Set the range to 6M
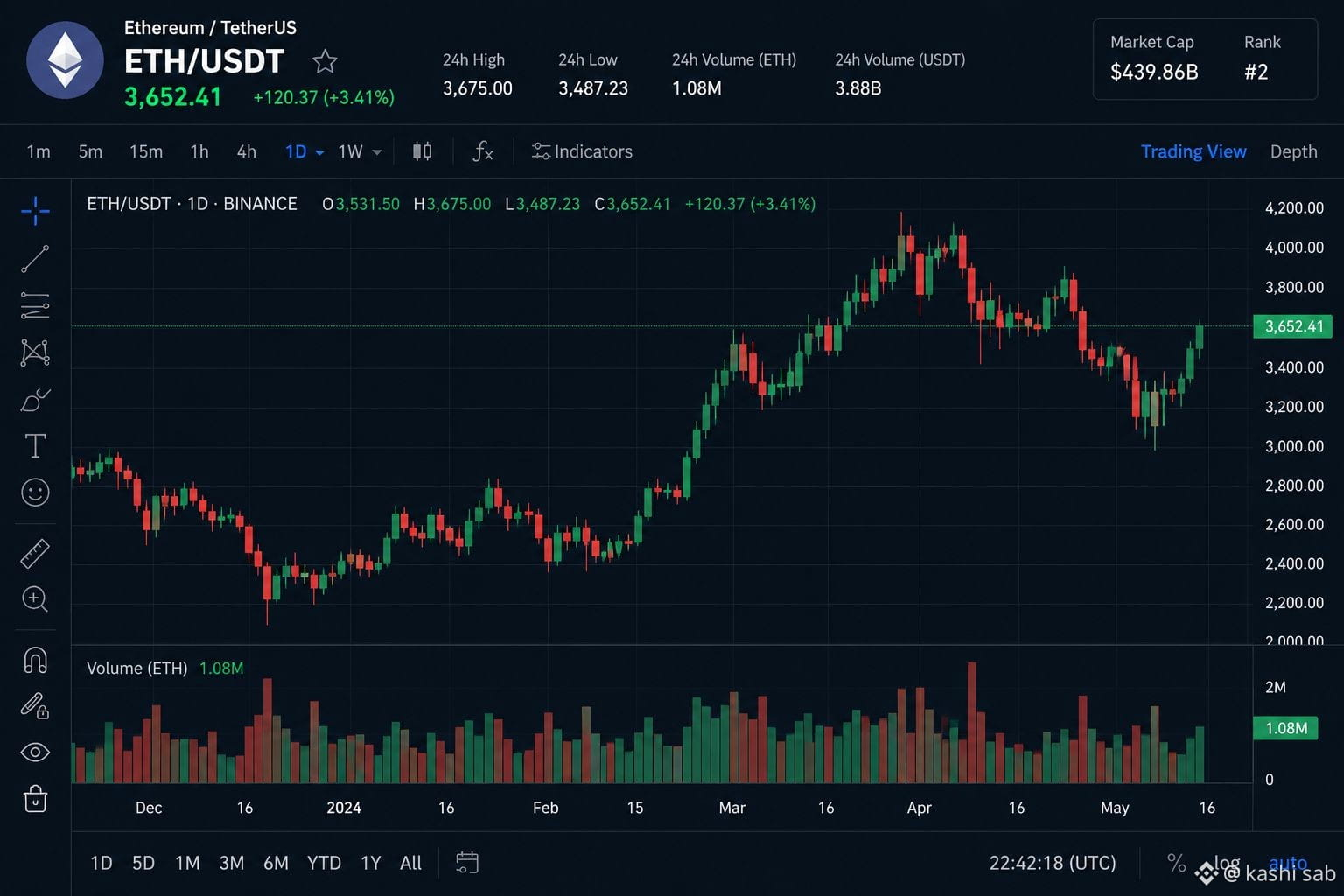The height and width of the screenshot is (896, 1344). click(276, 863)
